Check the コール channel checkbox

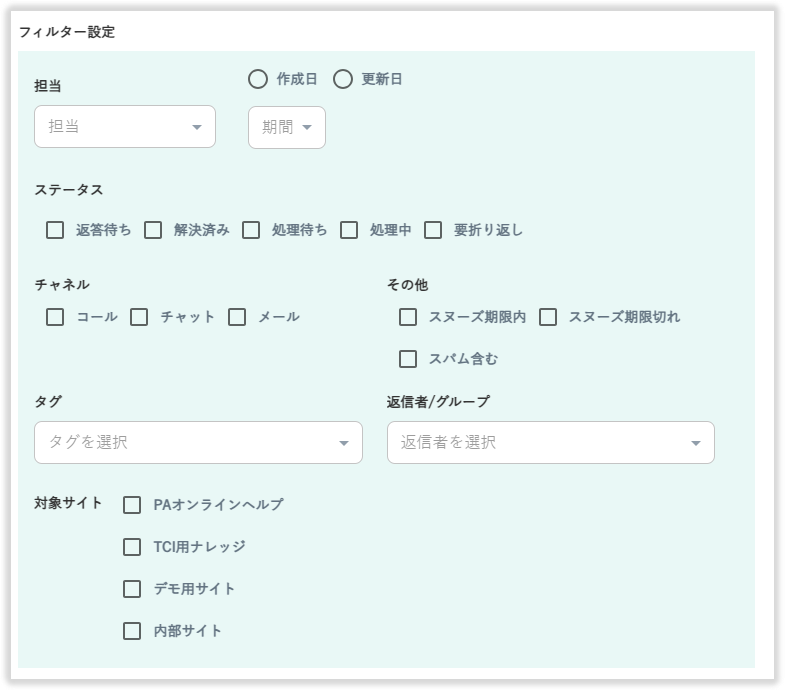[55, 317]
